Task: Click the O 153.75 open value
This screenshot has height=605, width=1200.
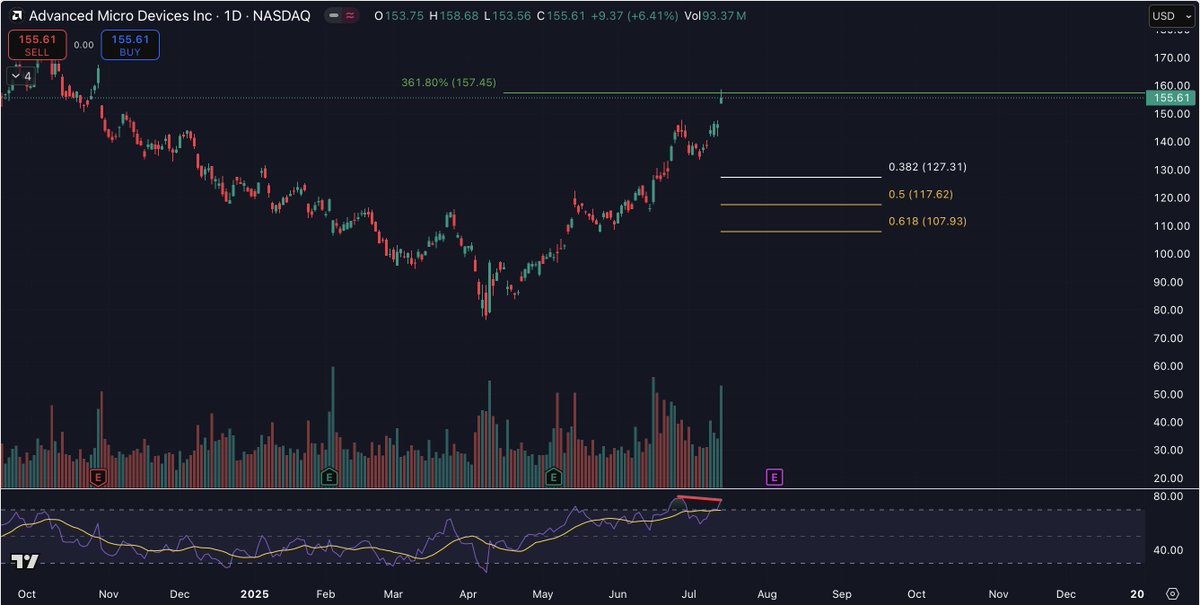Action: pyautogui.click(x=400, y=16)
